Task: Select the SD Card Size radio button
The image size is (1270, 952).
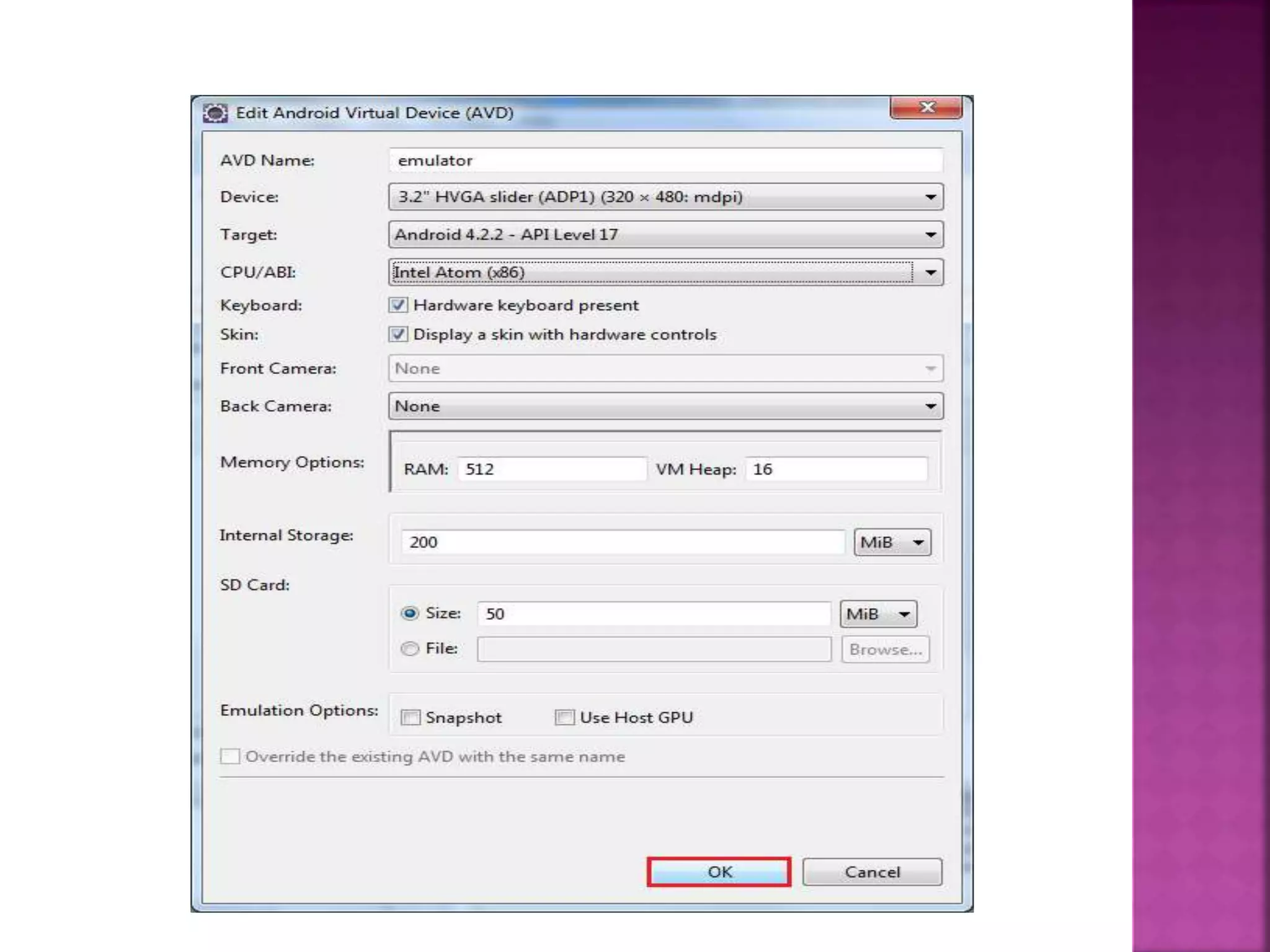Action: (x=410, y=614)
